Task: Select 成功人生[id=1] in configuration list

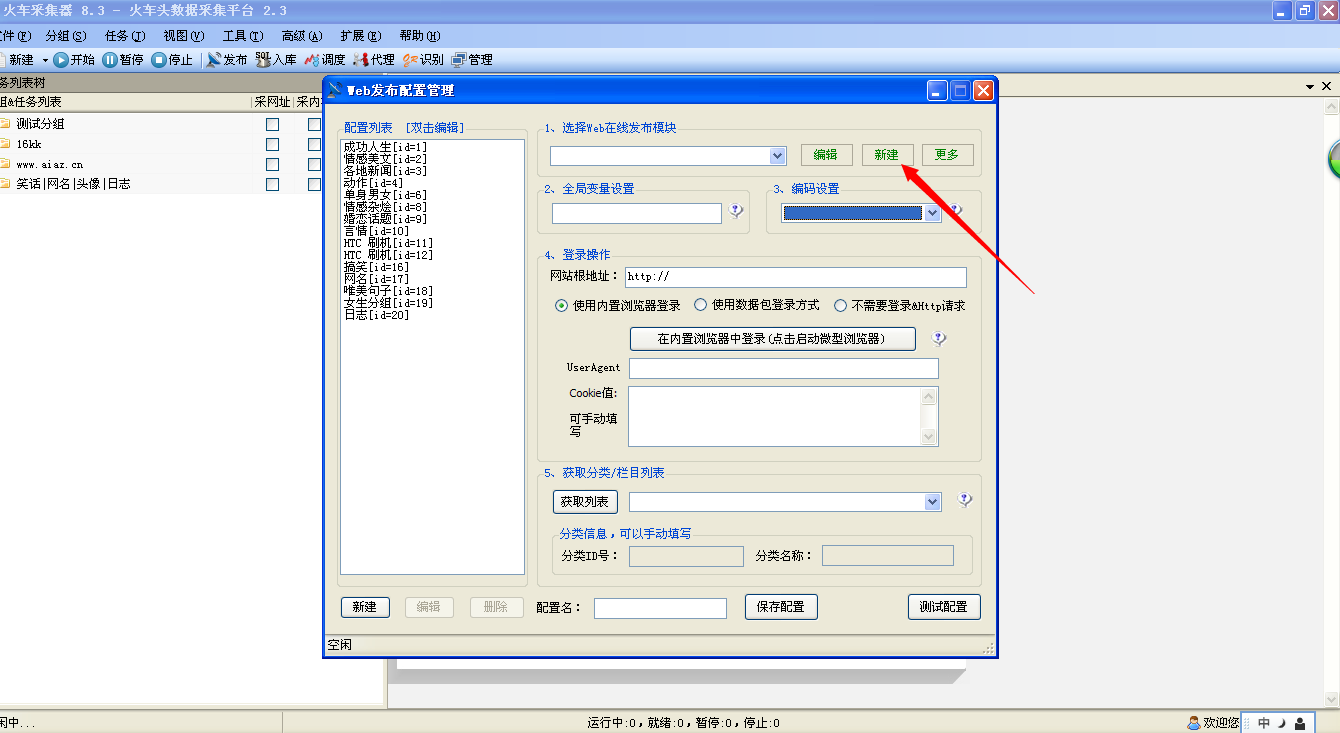Action: click(385, 147)
